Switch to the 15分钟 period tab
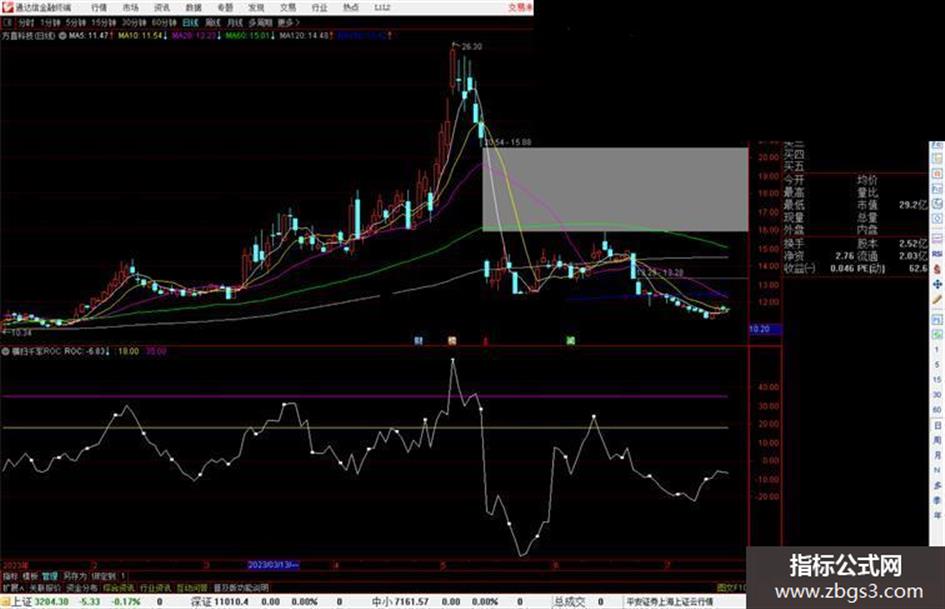This screenshot has height=609, width=945. 104,22
